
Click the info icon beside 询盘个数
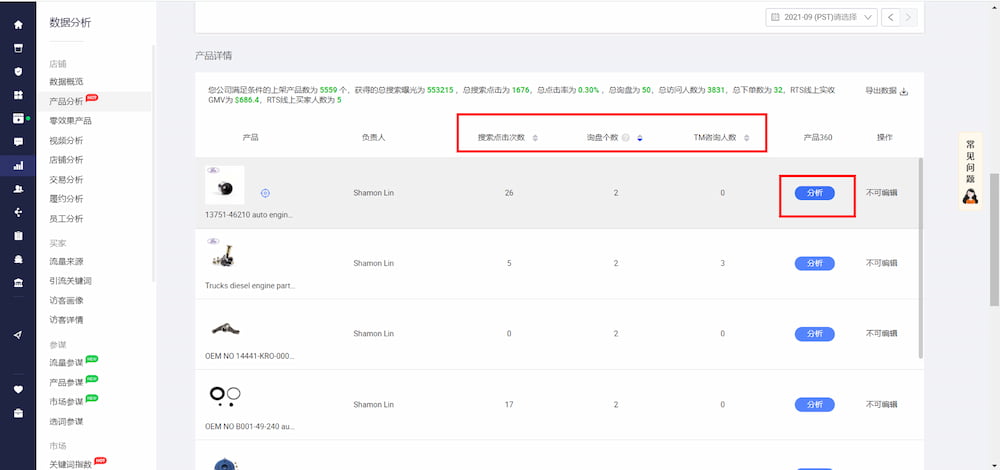(x=626, y=138)
